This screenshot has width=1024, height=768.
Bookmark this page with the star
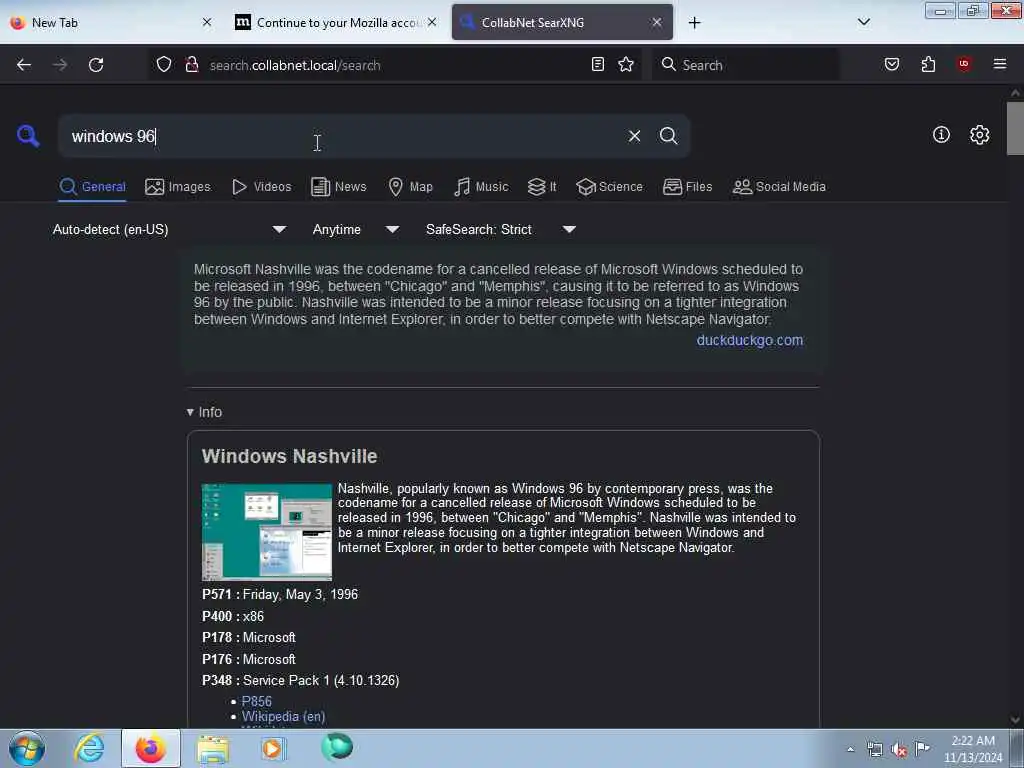pyautogui.click(x=626, y=65)
